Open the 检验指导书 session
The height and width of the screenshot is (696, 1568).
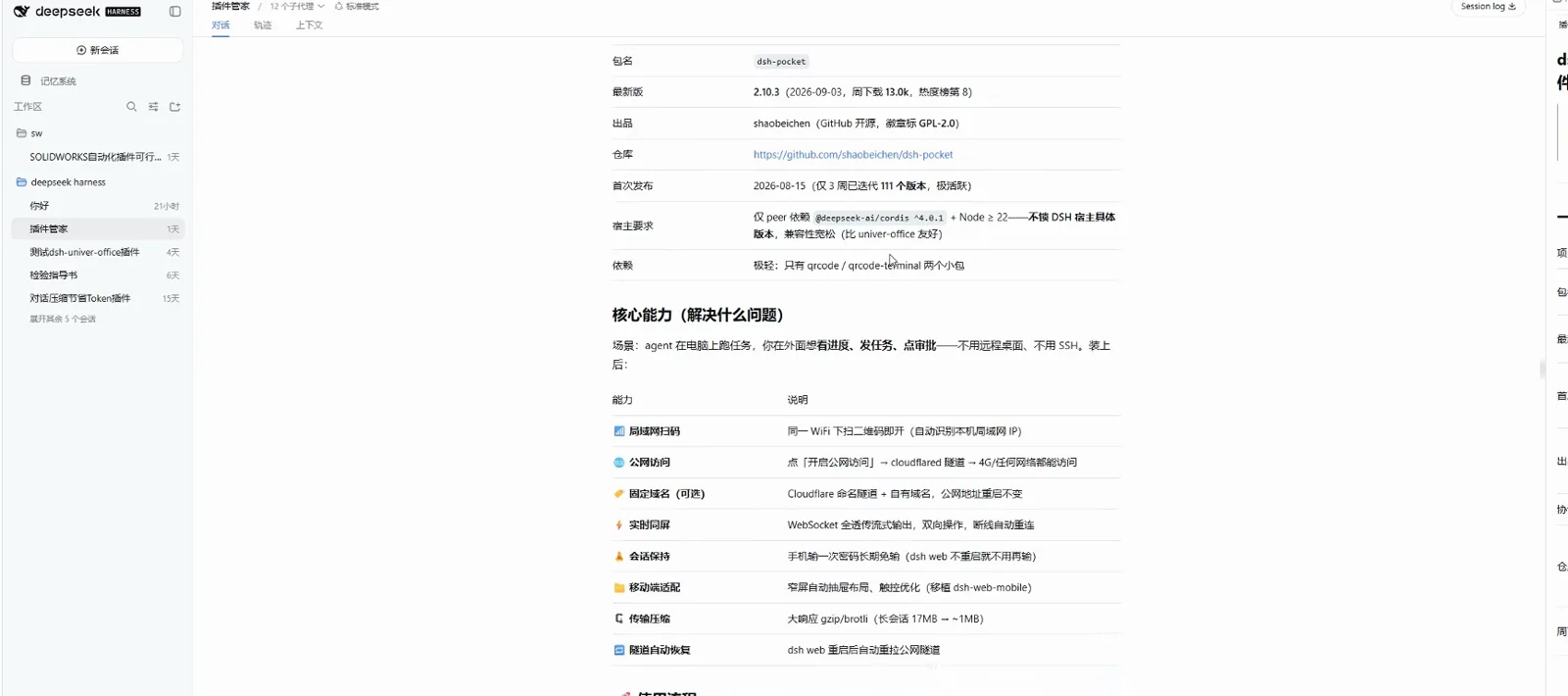tap(98, 275)
